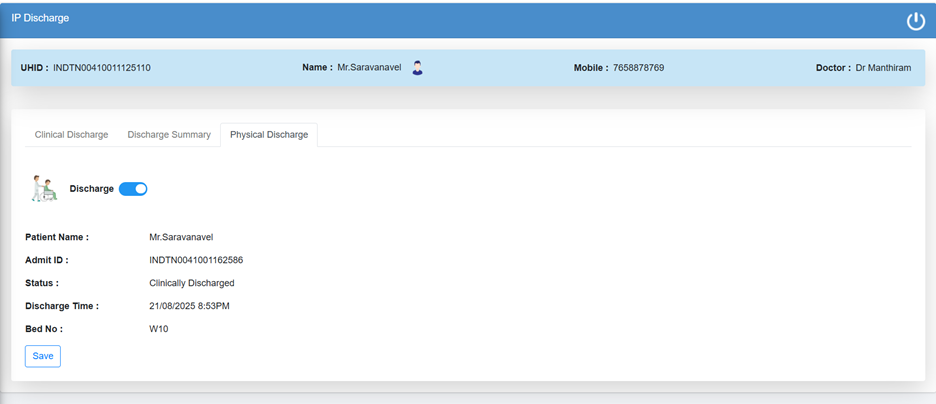Click the Admit ID value INDTN0041001162586
This screenshot has height=404, width=936.
point(196,260)
